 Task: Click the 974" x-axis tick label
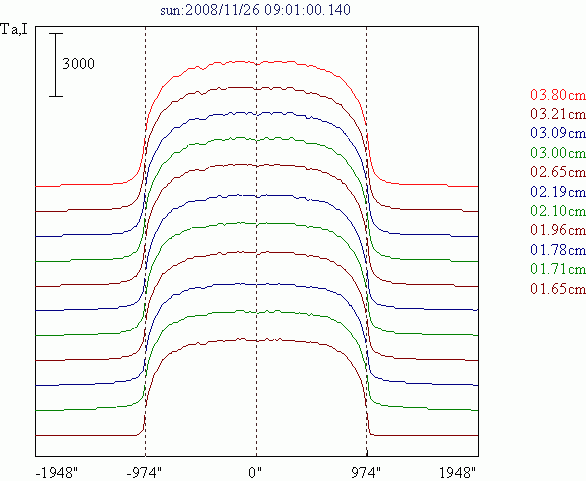pyautogui.click(x=366, y=473)
